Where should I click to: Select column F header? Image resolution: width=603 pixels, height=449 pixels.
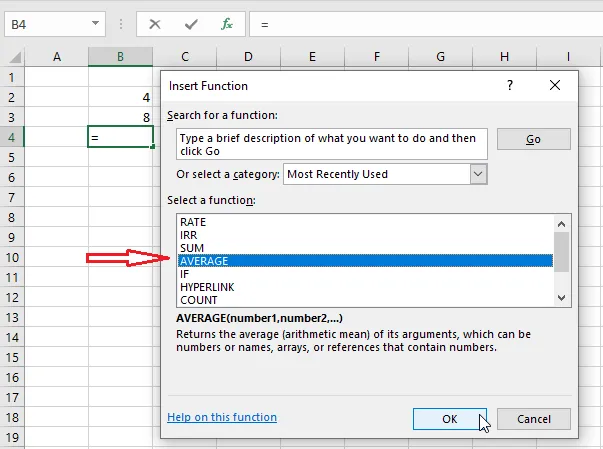coord(376,57)
